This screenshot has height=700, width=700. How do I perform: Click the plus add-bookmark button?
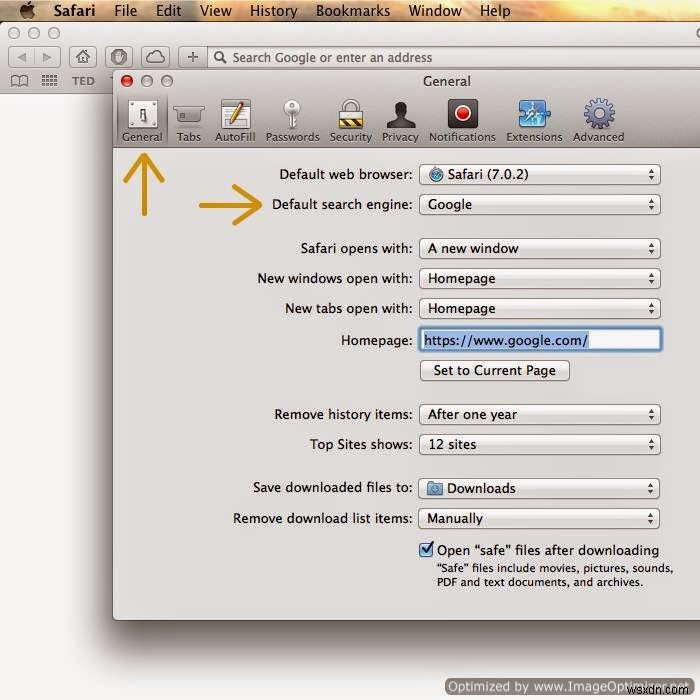(x=193, y=57)
